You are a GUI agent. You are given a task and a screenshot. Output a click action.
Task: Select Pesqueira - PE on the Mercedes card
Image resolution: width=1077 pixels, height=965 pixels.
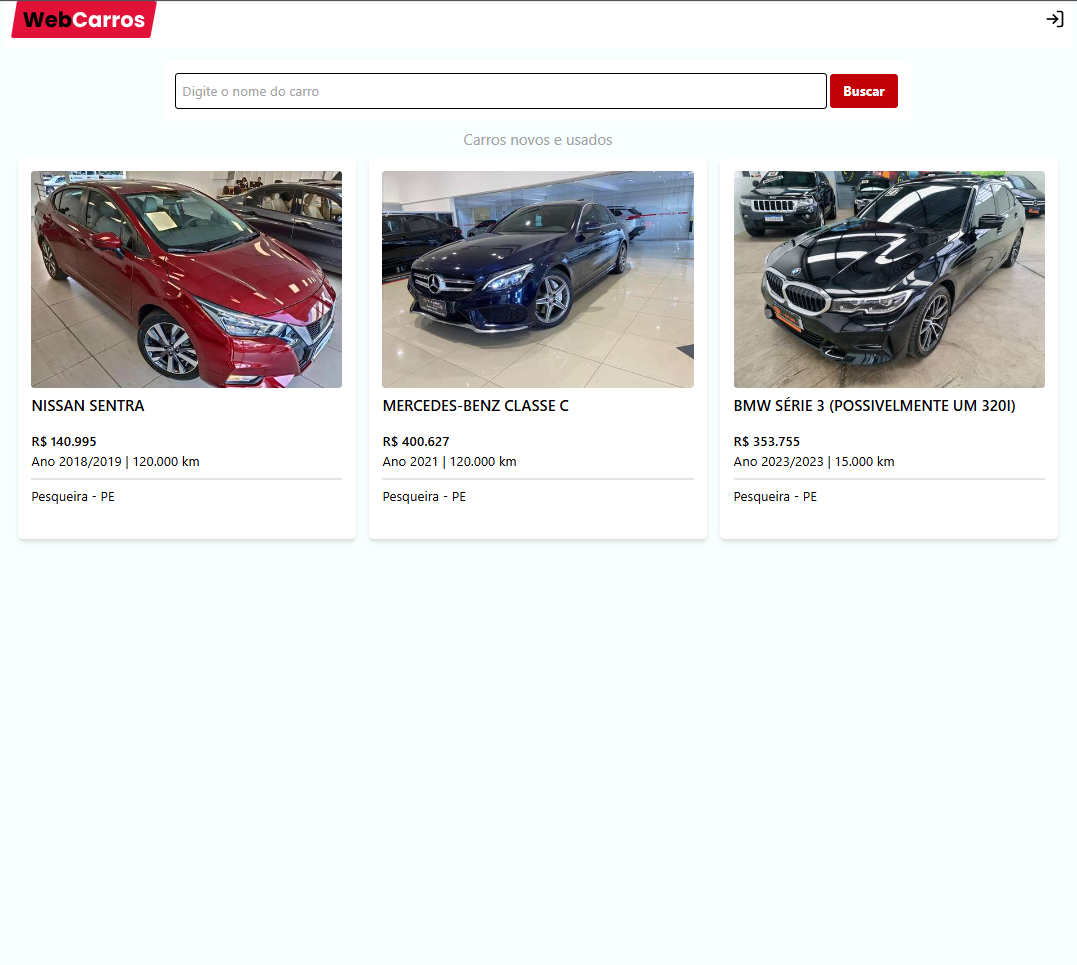point(424,496)
